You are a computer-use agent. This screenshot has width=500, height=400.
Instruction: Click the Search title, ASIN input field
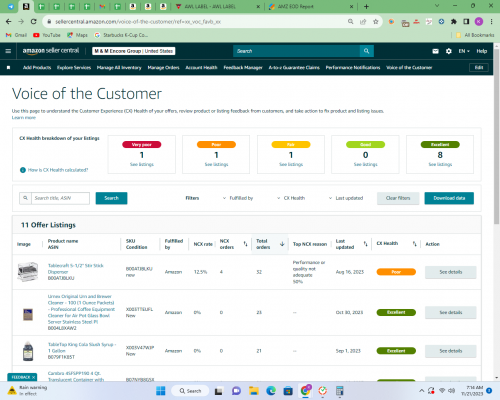(60, 198)
